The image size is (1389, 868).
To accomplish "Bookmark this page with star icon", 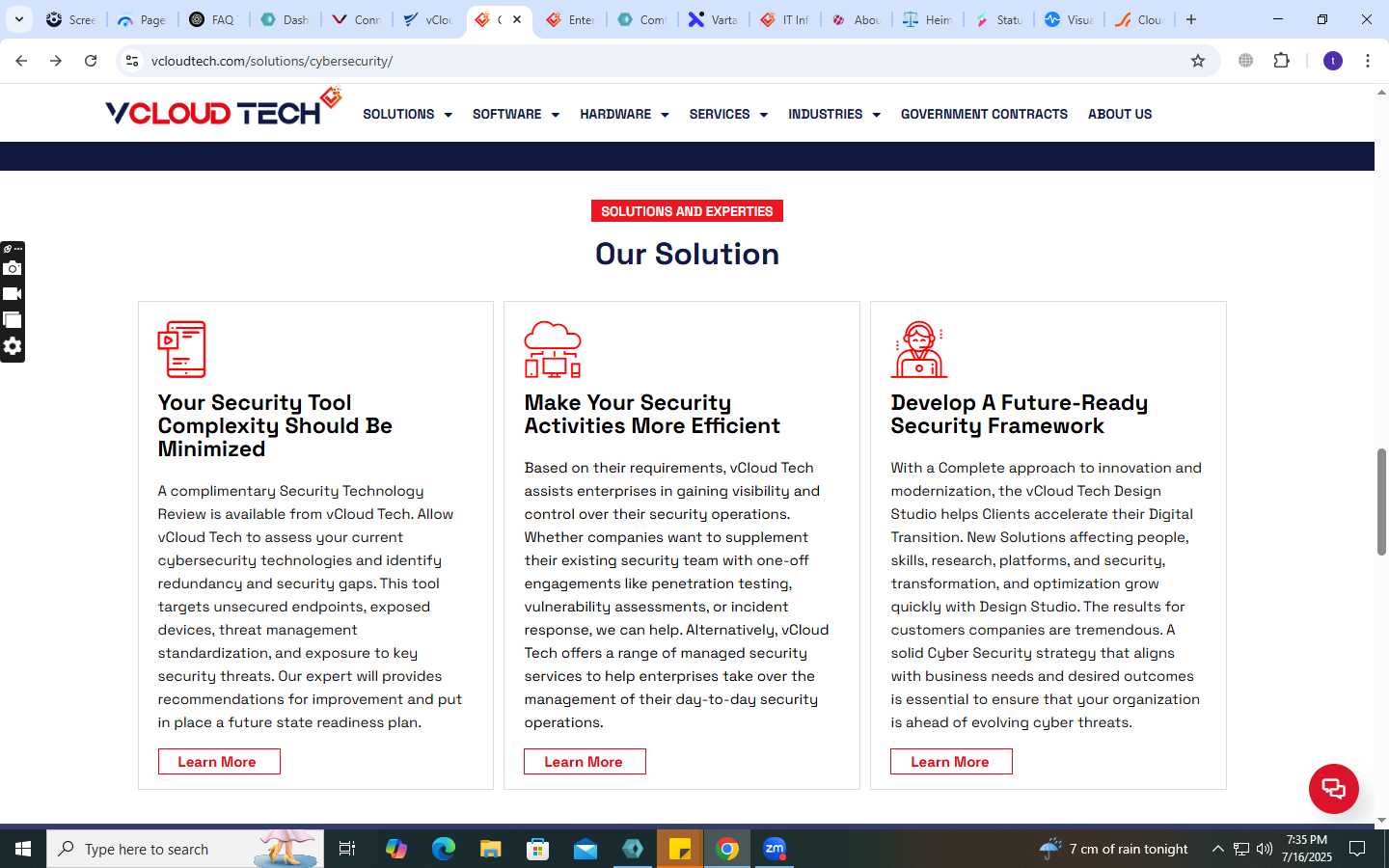I will coord(1198,61).
